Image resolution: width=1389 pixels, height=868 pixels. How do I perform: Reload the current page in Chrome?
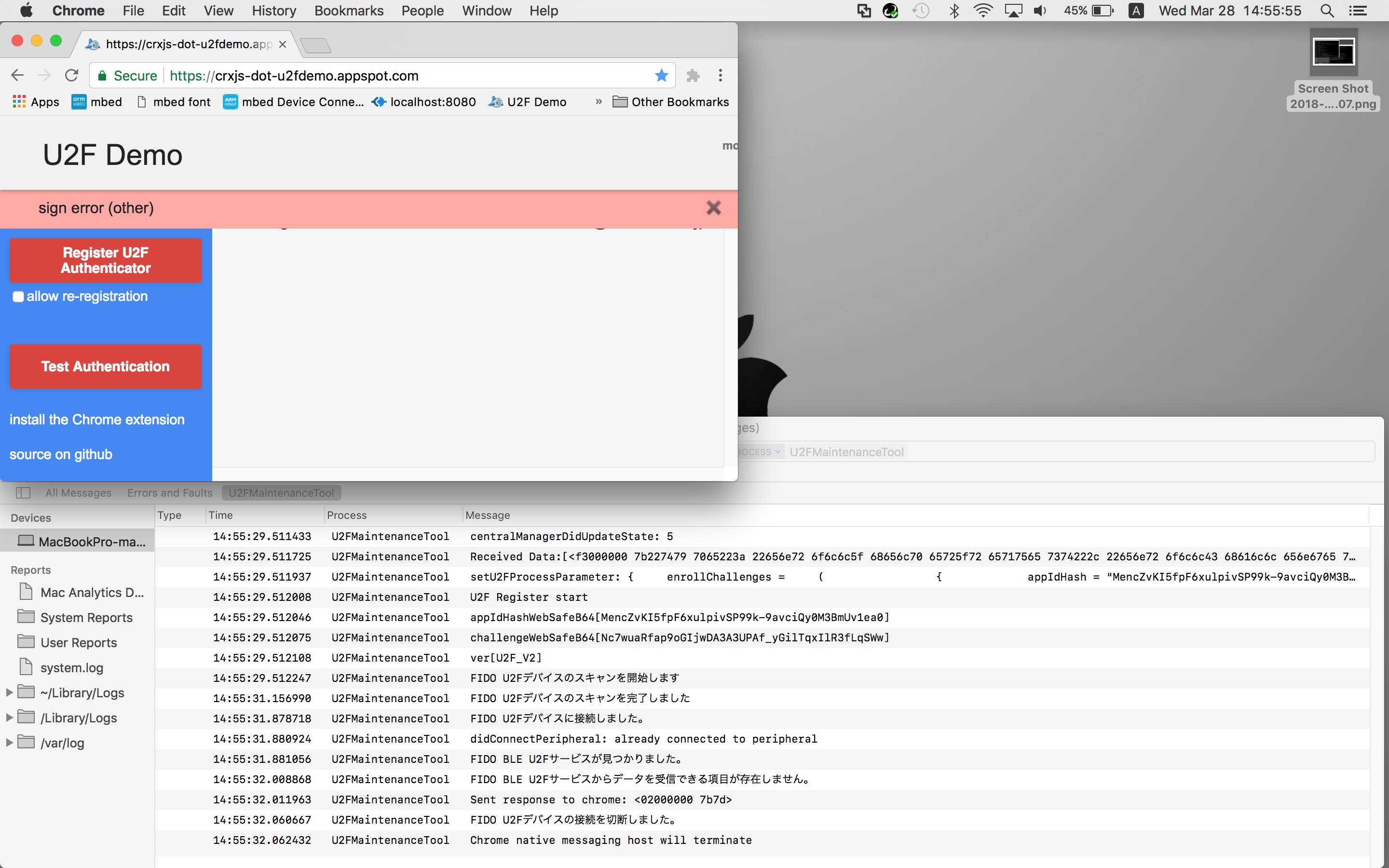[x=71, y=75]
